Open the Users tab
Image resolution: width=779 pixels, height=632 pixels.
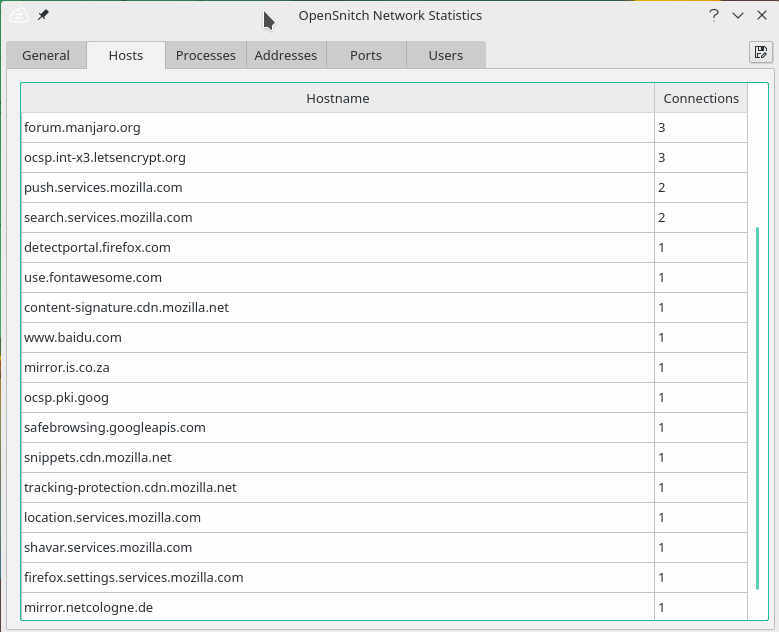446,55
